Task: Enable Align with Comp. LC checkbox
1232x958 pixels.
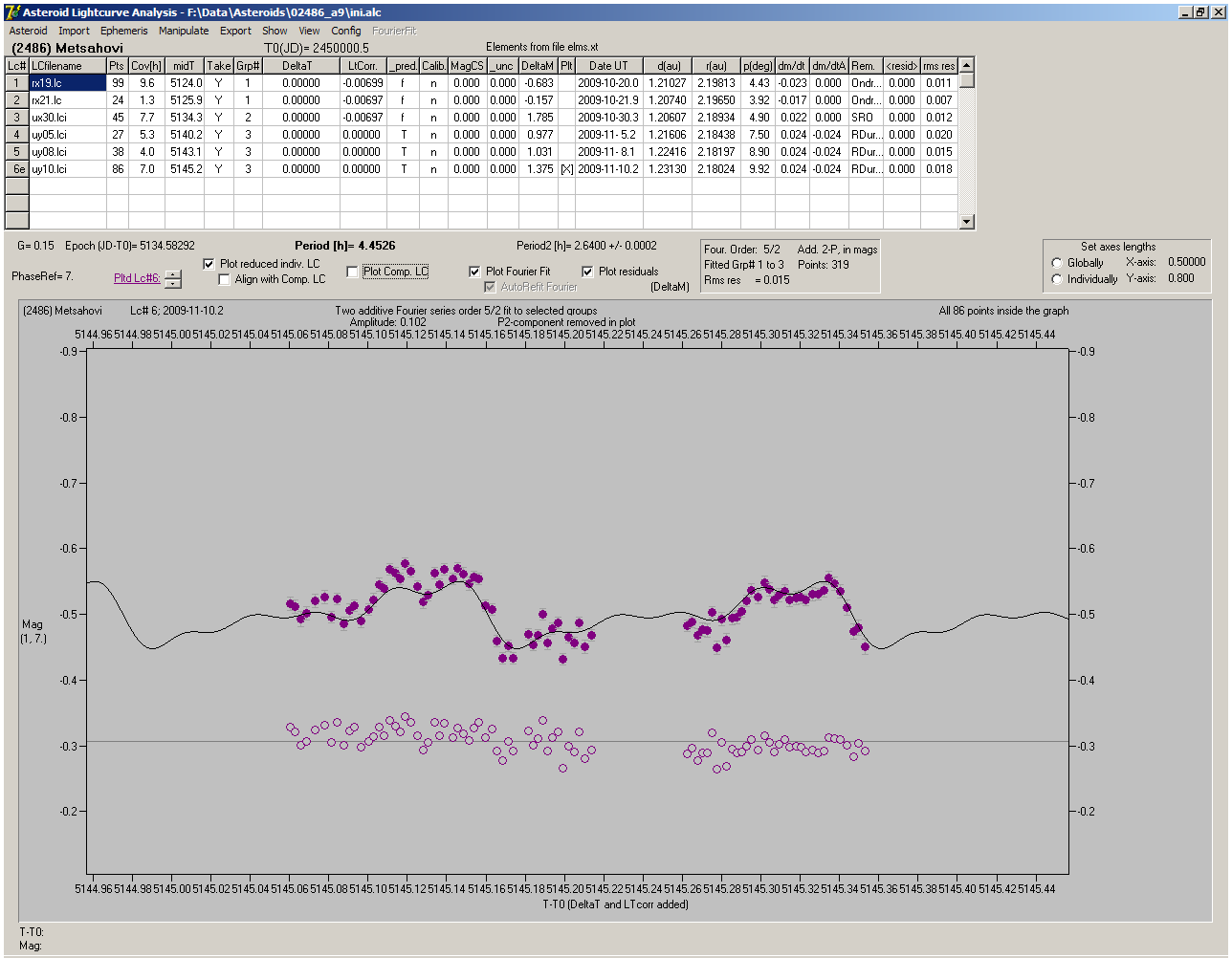Action: [225, 279]
